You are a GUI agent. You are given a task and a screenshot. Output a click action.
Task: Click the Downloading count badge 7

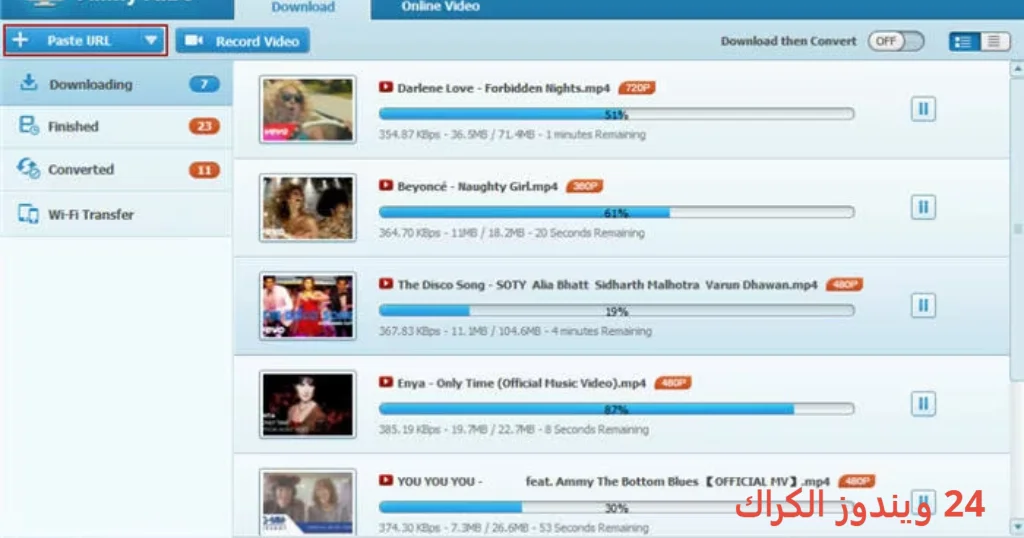pyautogui.click(x=204, y=84)
